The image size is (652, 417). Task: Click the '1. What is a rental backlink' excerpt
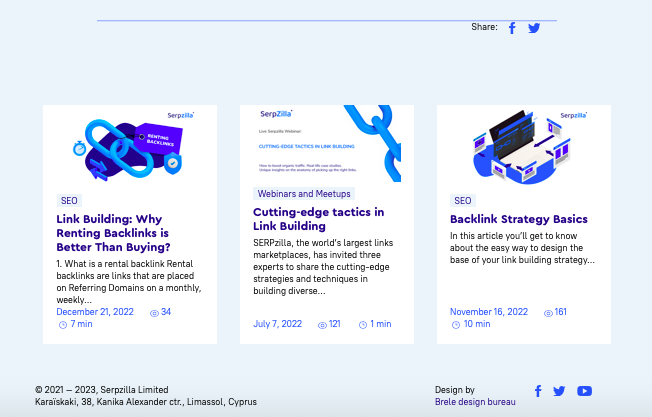pyautogui.click(x=129, y=281)
